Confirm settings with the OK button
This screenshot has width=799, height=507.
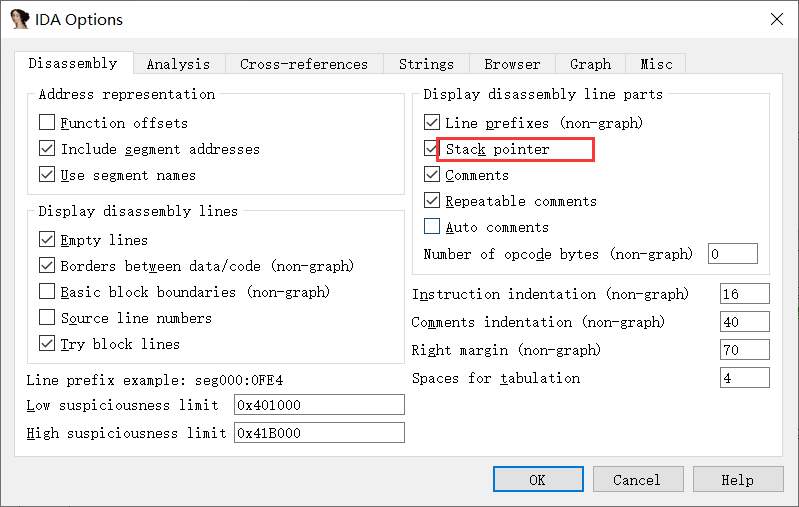(x=538, y=479)
